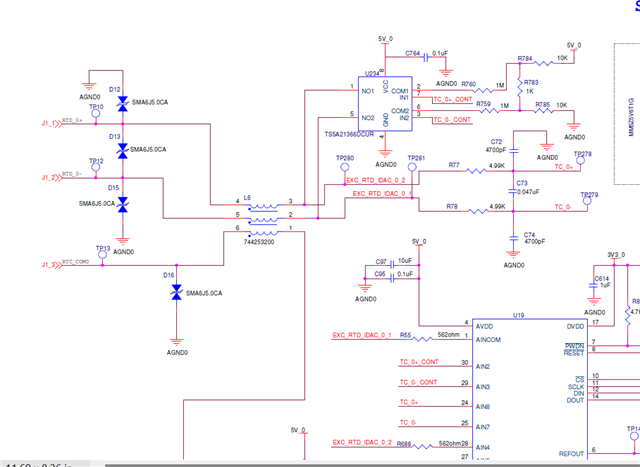Click the D12 TVS diode symbol
This screenshot has height=467, width=640.
(x=123, y=103)
